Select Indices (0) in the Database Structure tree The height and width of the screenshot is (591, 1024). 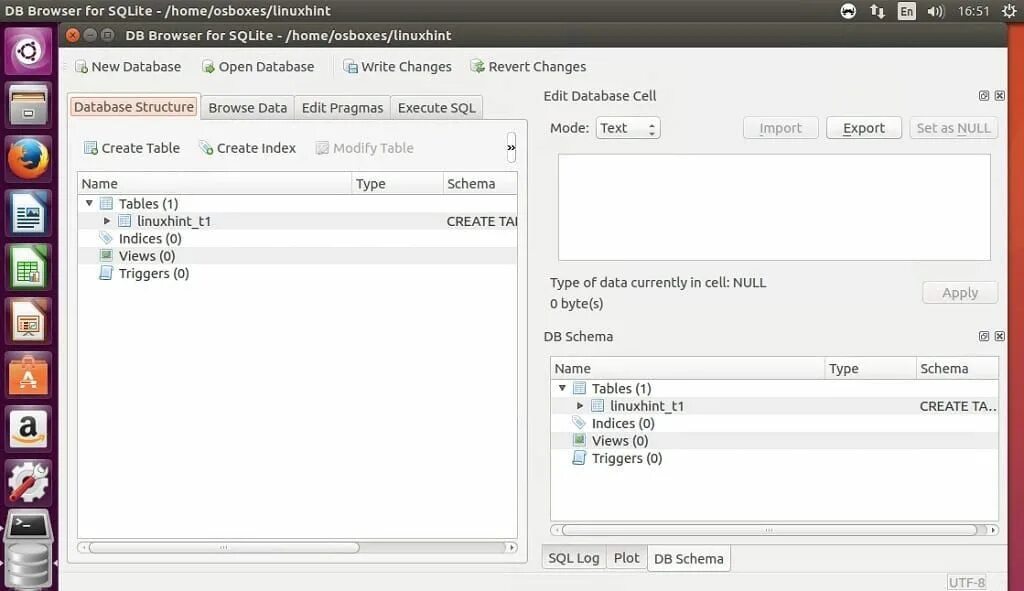click(150, 238)
